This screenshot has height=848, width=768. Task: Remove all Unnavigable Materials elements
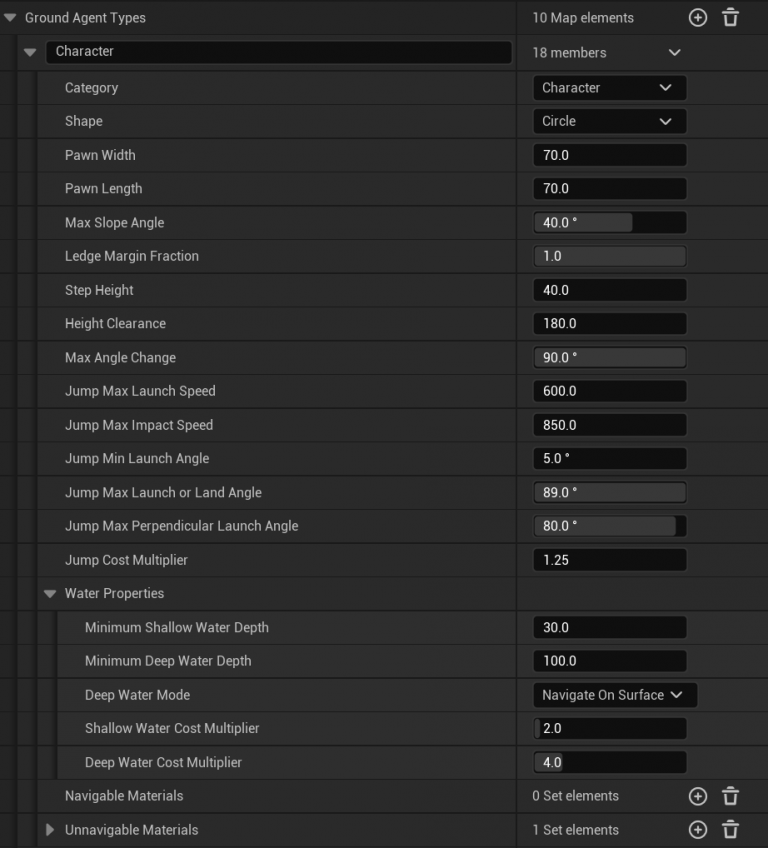(731, 830)
